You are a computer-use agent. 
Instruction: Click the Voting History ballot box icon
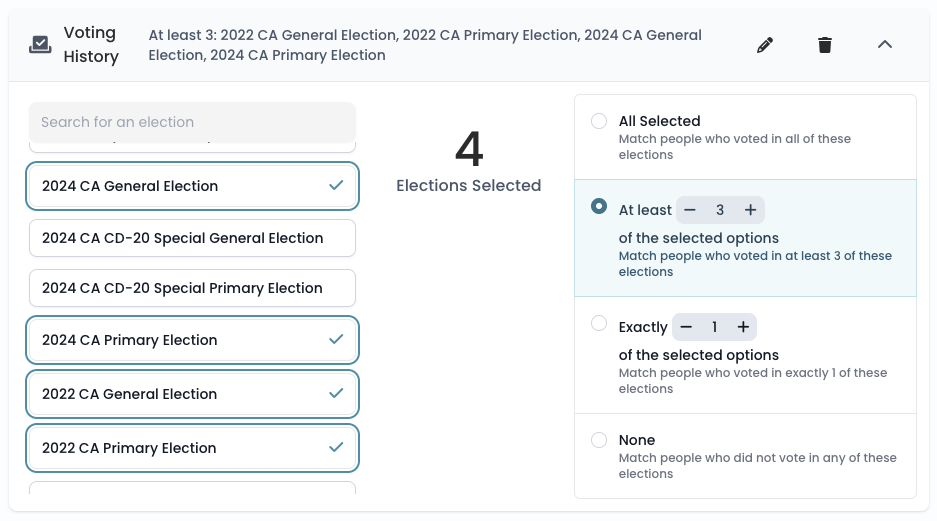coord(40,45)
